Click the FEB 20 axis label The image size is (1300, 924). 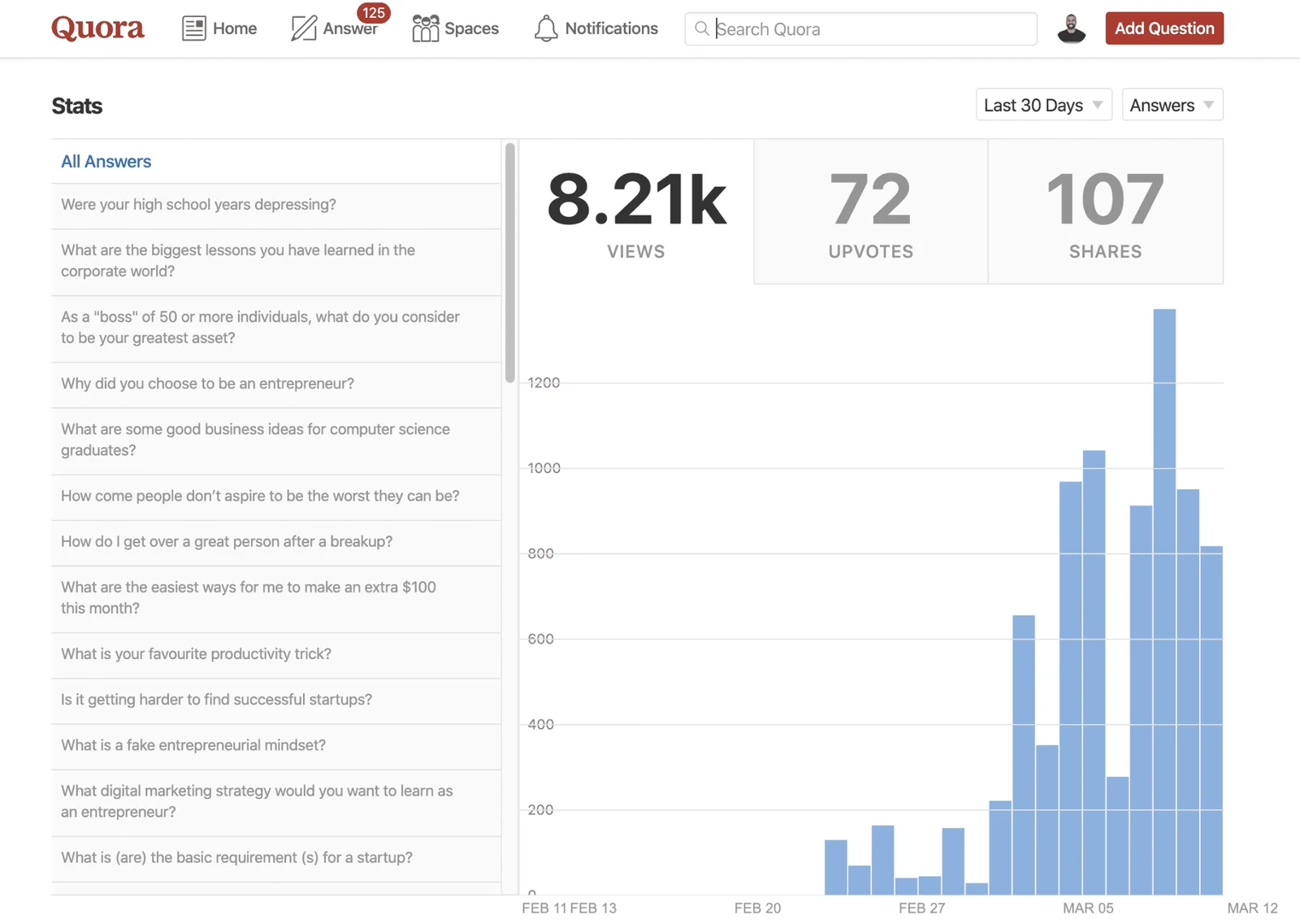click(x=757, y=908)
